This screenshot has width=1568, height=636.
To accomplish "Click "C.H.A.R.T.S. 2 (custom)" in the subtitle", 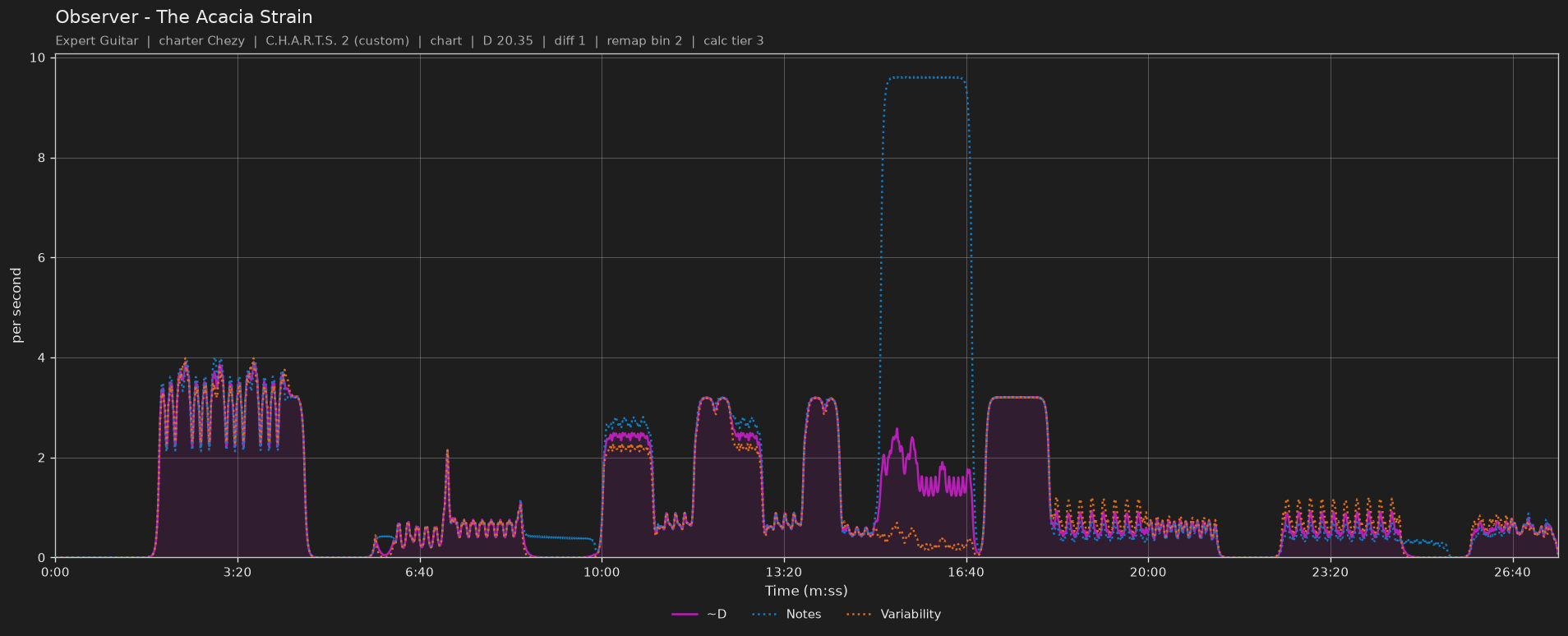I will (x=337, y=41).
